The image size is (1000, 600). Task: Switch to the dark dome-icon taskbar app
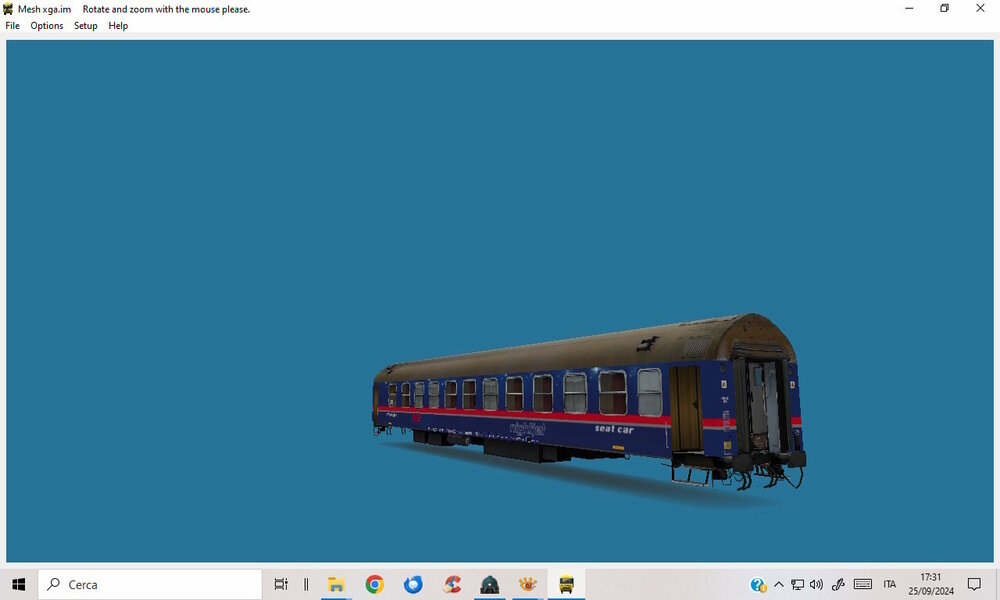(x=490, y=584)
